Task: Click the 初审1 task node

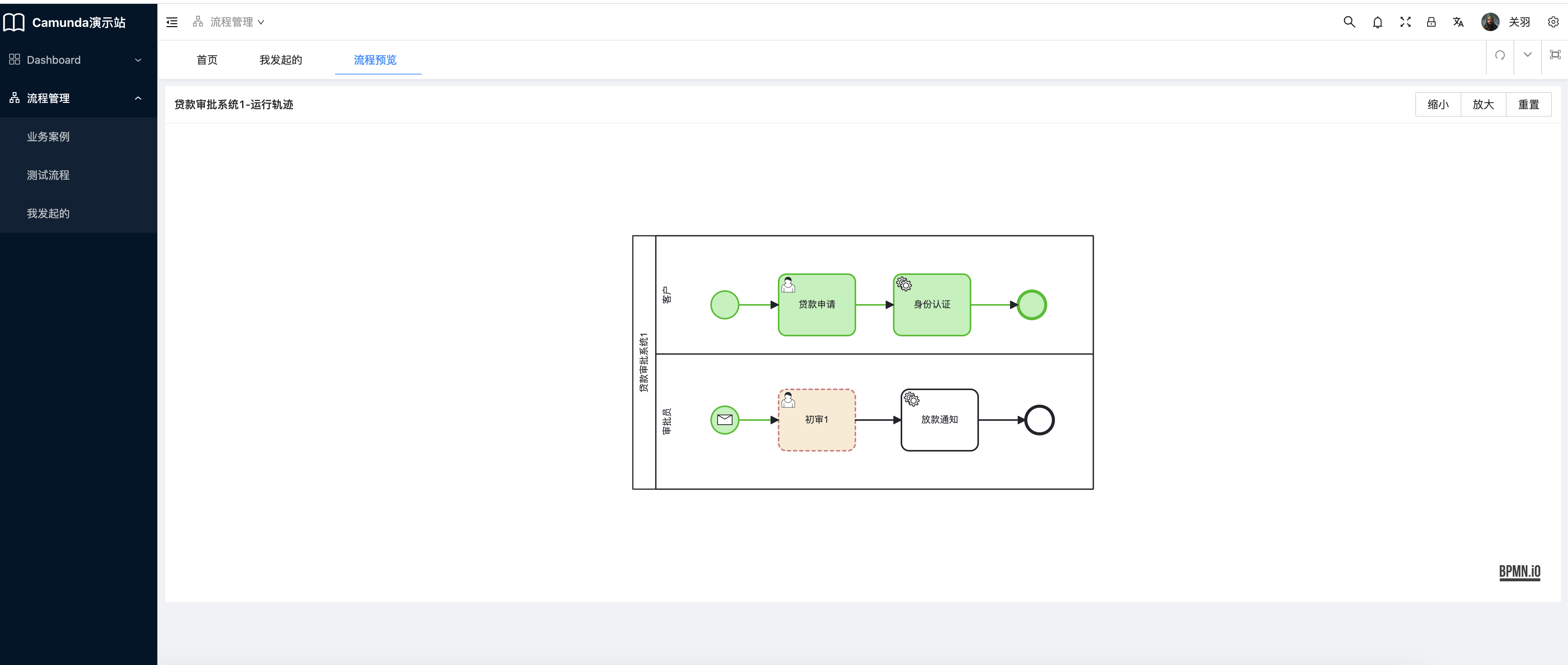Action: pyautogui.click(x=816, y=420)
